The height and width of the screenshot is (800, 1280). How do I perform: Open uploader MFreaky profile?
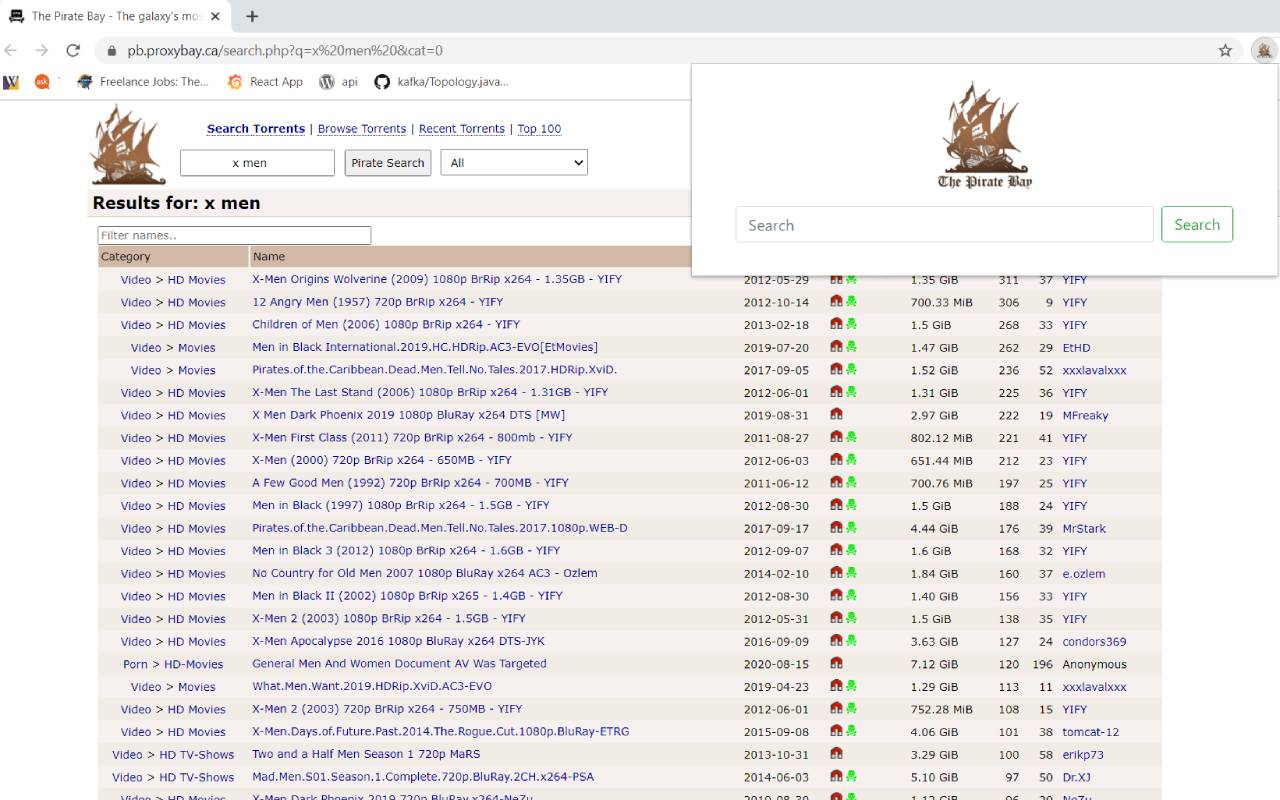click(1085, 415)
